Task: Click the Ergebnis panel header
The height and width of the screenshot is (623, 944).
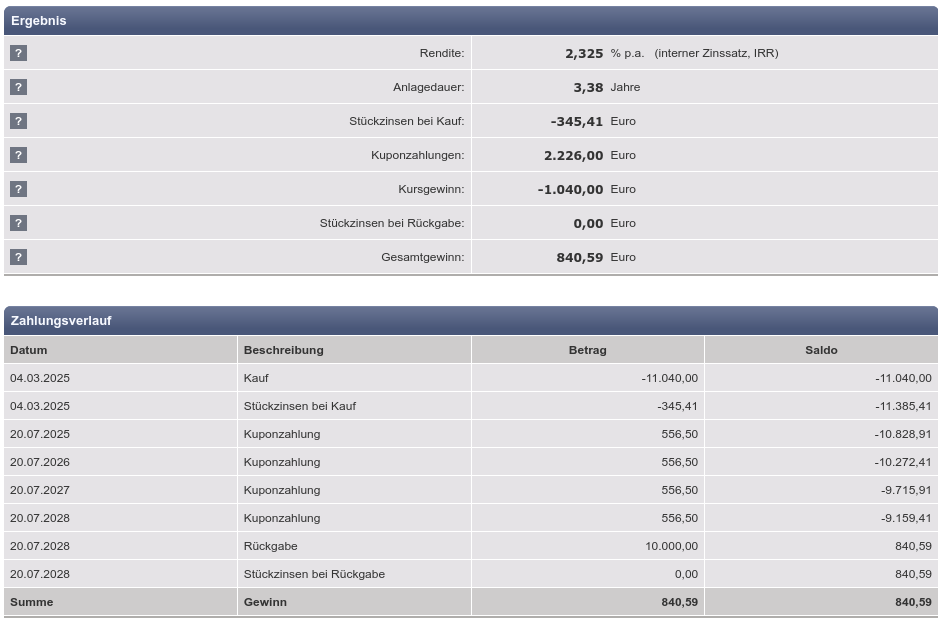Action: coord(470,20)
